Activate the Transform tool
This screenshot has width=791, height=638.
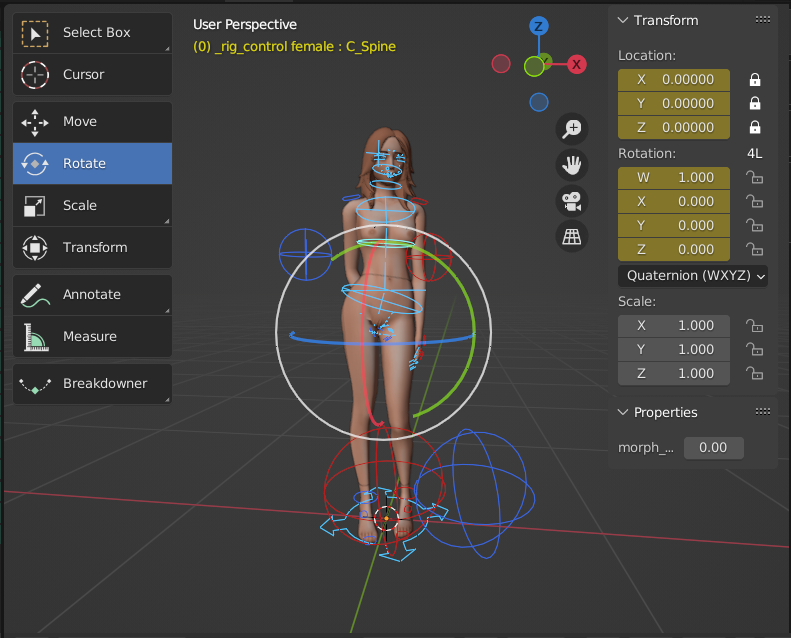click(x=92, y=247)
